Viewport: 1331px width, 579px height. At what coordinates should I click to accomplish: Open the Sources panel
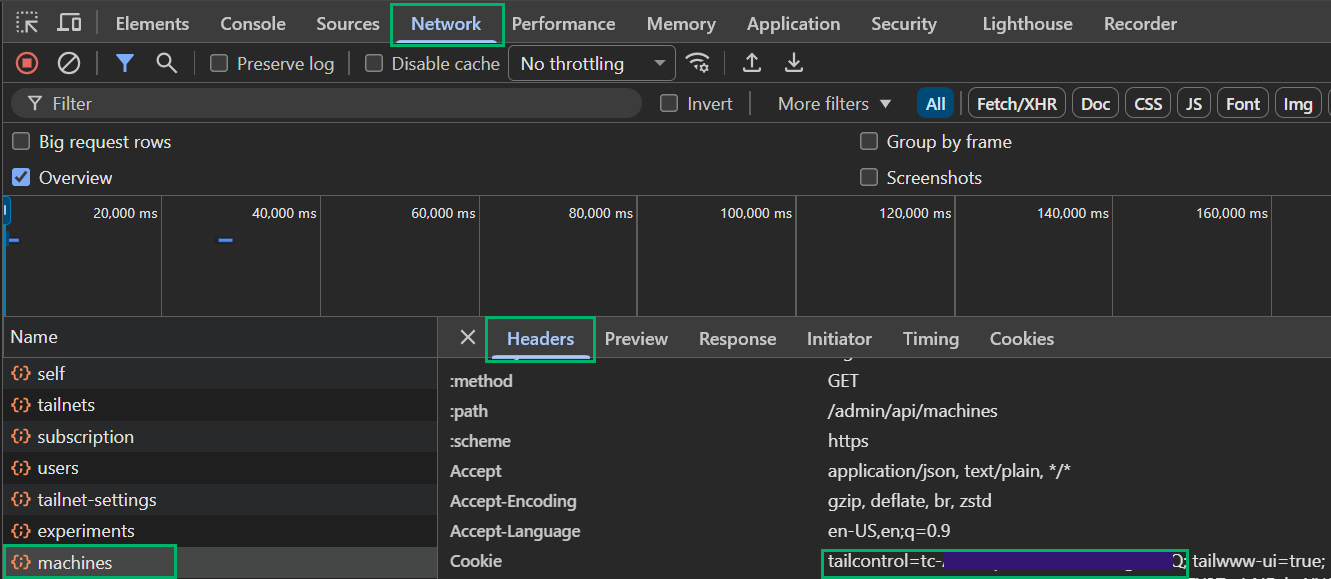(x=348, y=23)
